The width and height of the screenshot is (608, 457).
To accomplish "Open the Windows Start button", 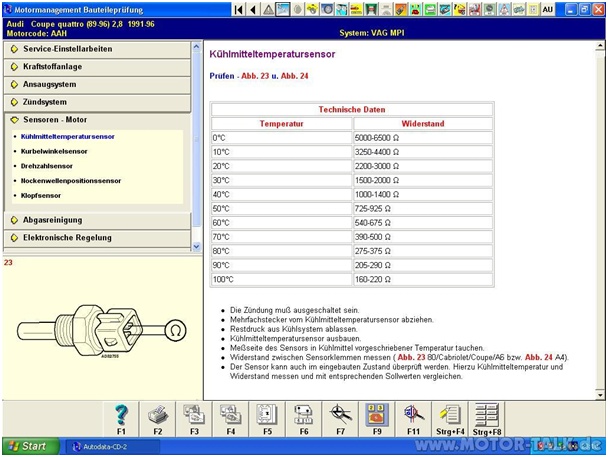I will click(27, 446).
